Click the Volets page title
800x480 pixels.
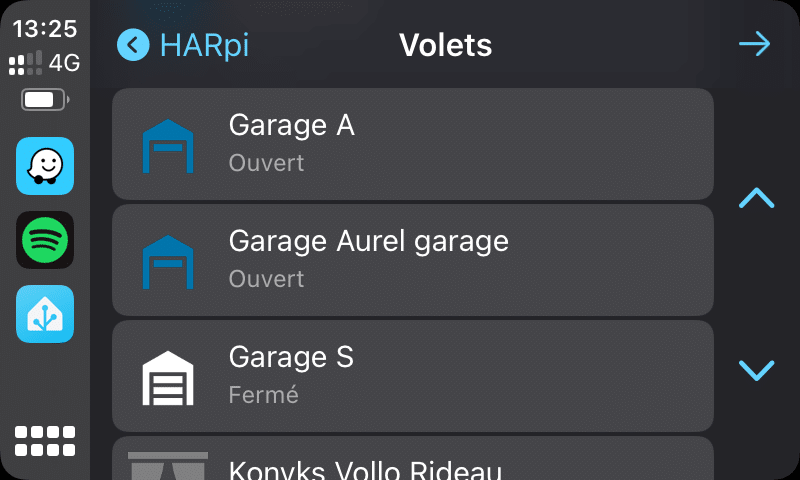(x=445, y=45)
